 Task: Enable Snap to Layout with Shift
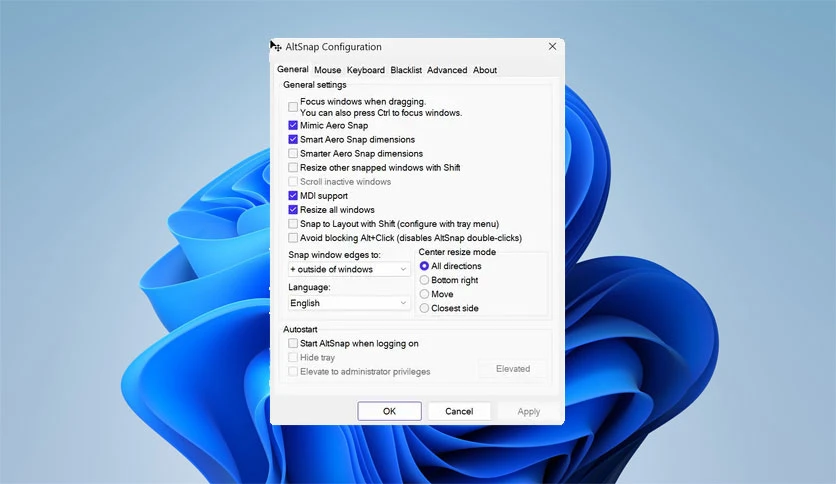pos(293,224)
